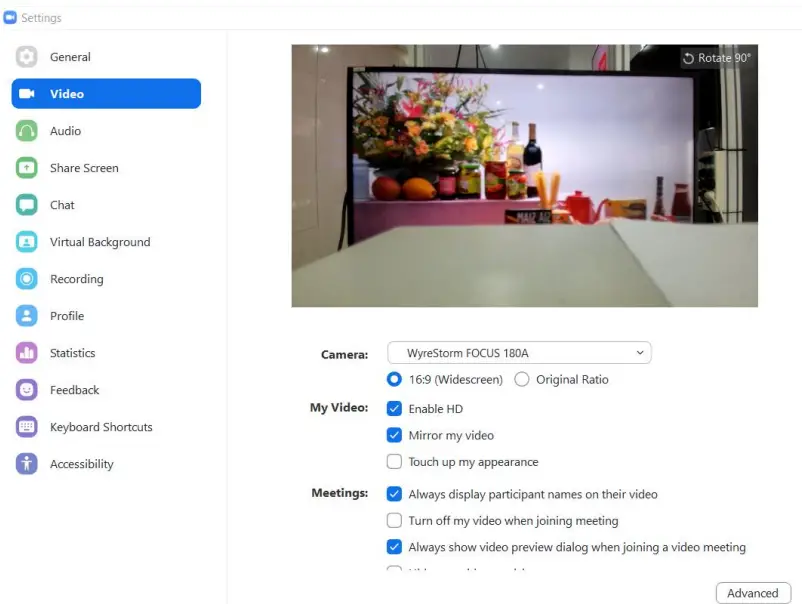Viewport: 802px width, 604px height.
Task: Click the Keyboard Shortcuts keyboard icon
Action: pos(27,427)
